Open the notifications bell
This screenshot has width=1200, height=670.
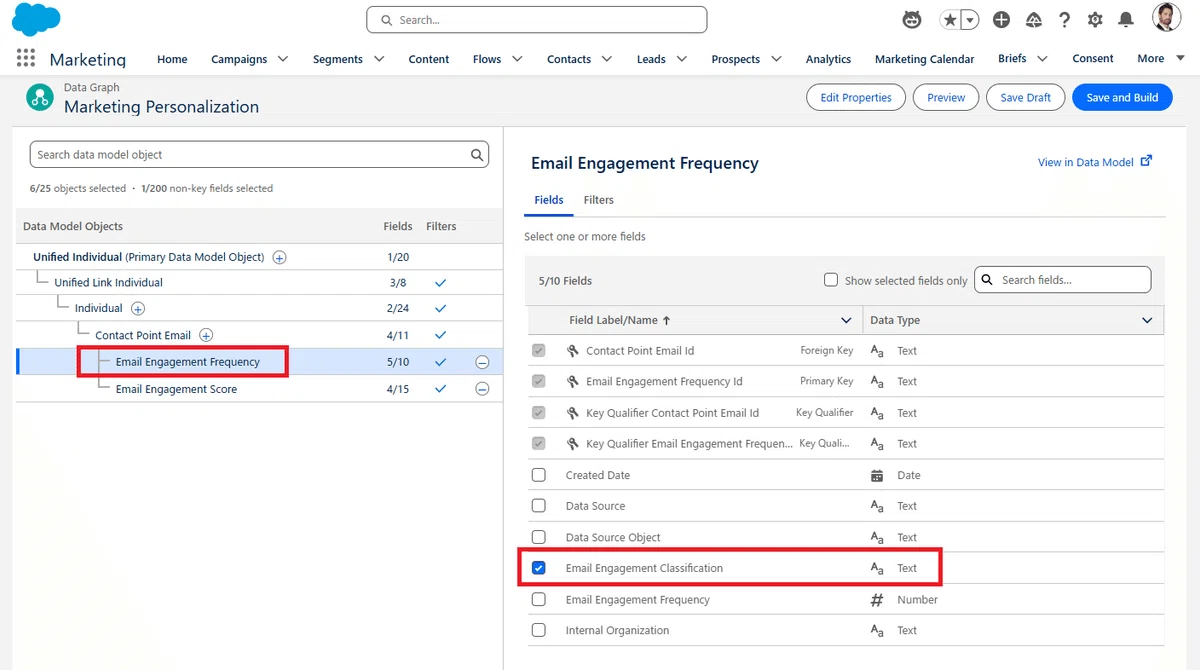click(1126, 20)
